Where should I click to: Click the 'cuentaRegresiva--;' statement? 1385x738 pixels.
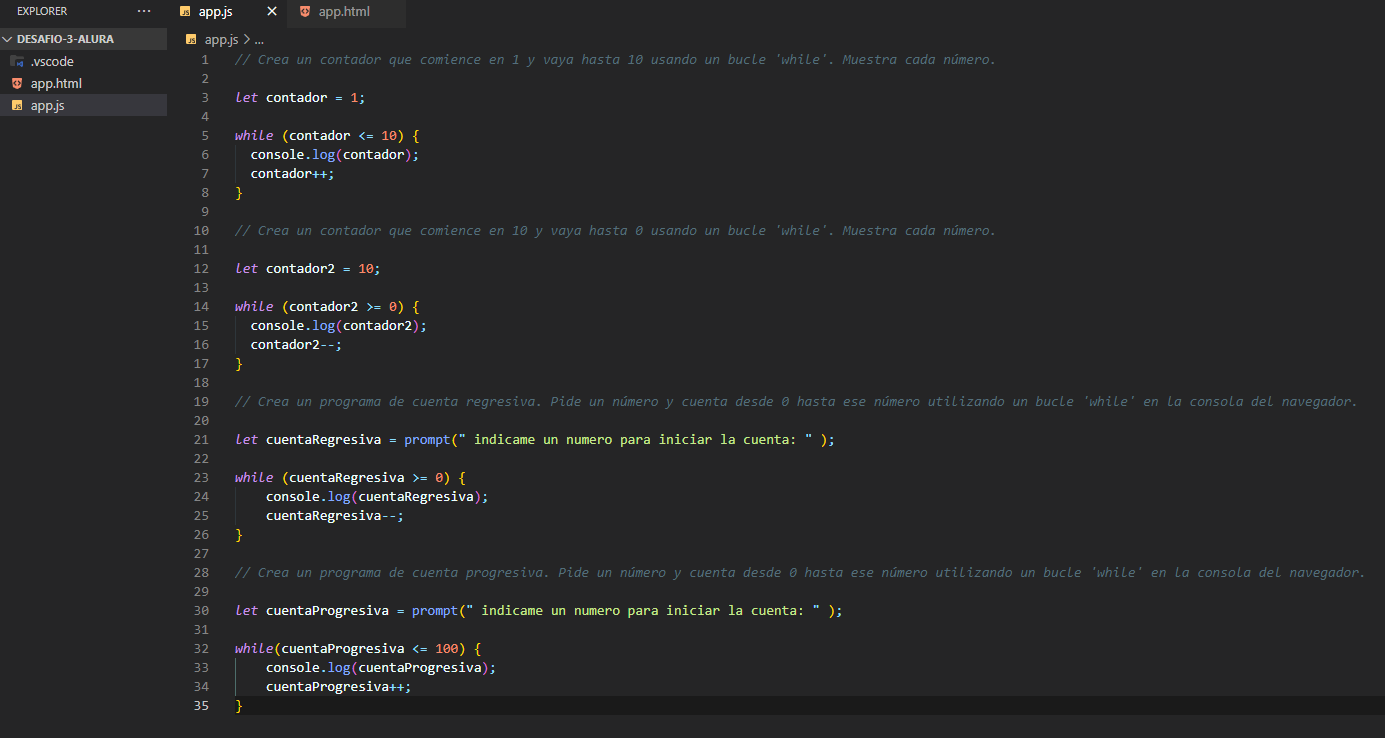[335, 516]
